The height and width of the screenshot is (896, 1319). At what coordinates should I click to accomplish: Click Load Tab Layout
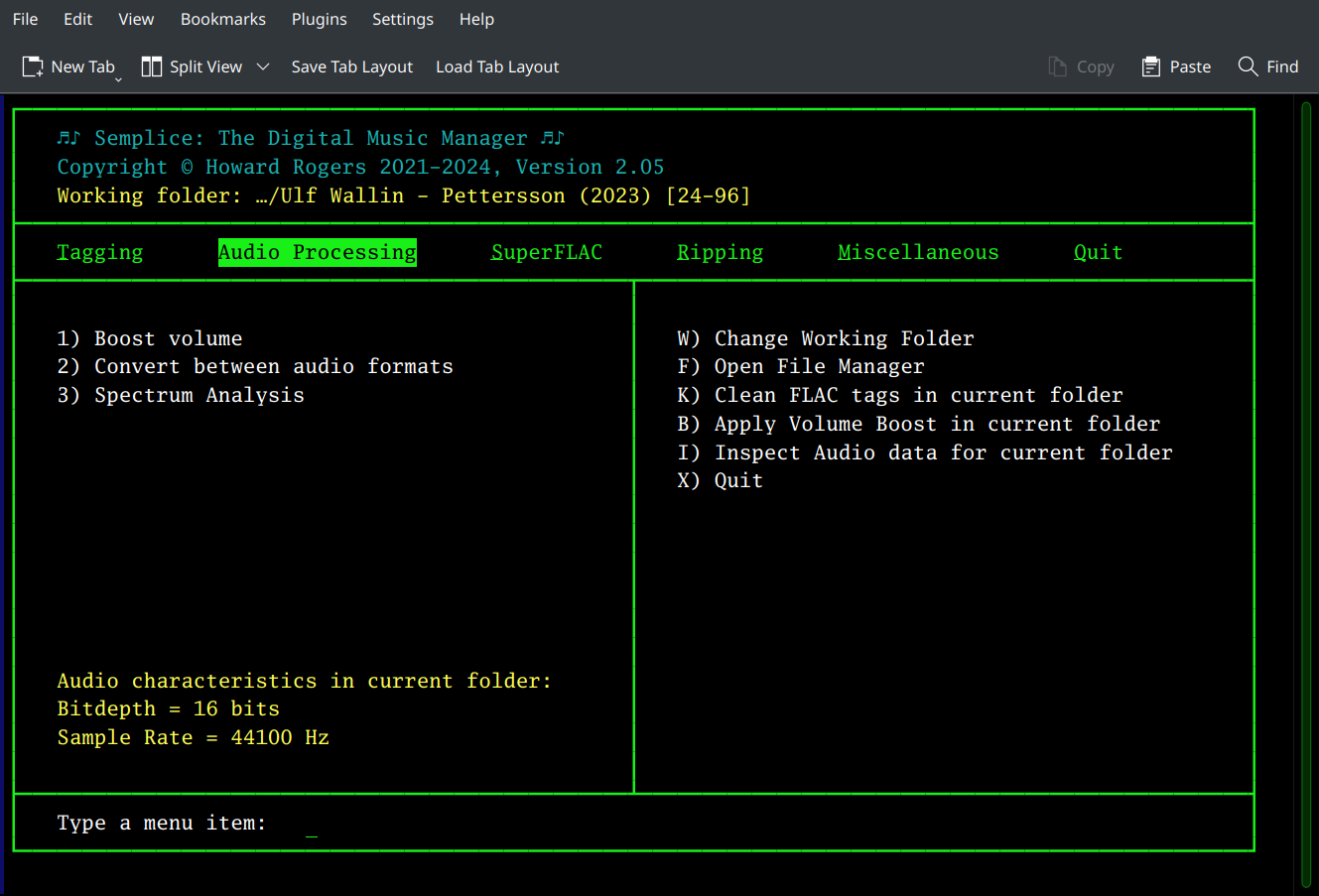click(496, 66)
